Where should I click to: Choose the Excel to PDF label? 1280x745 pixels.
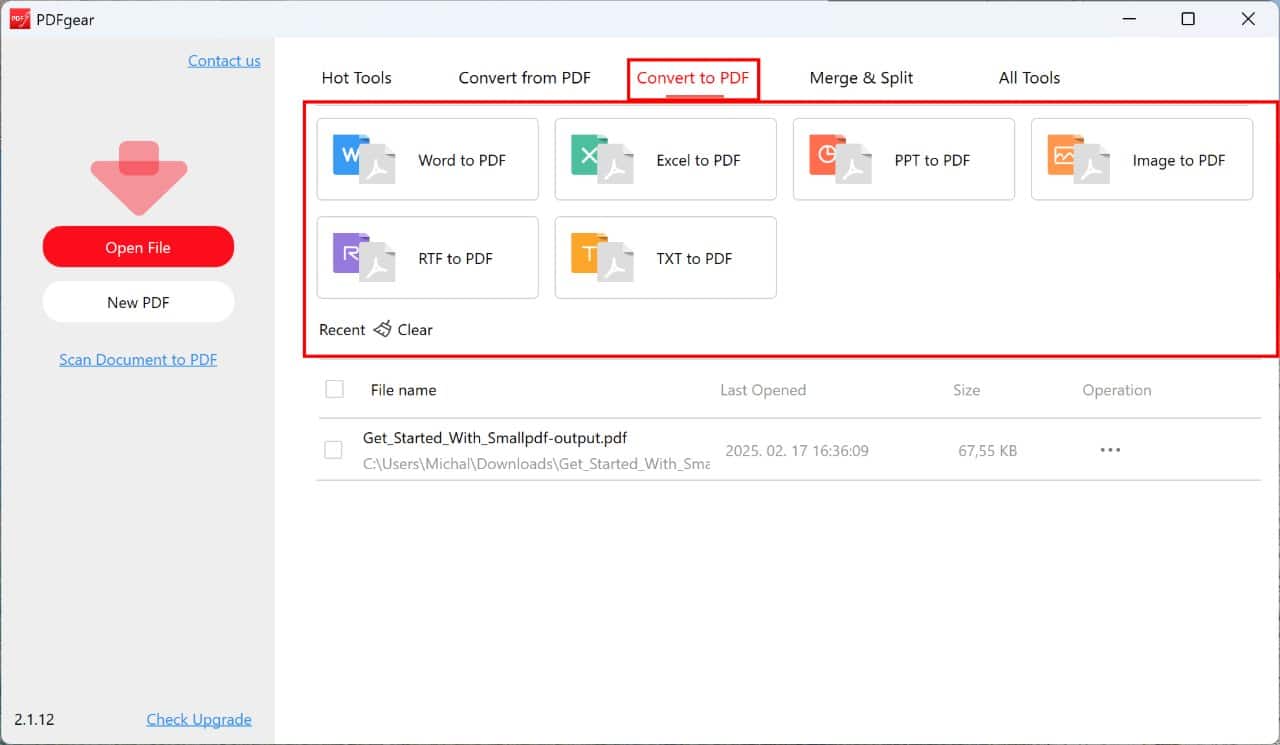tap(698, 160)
